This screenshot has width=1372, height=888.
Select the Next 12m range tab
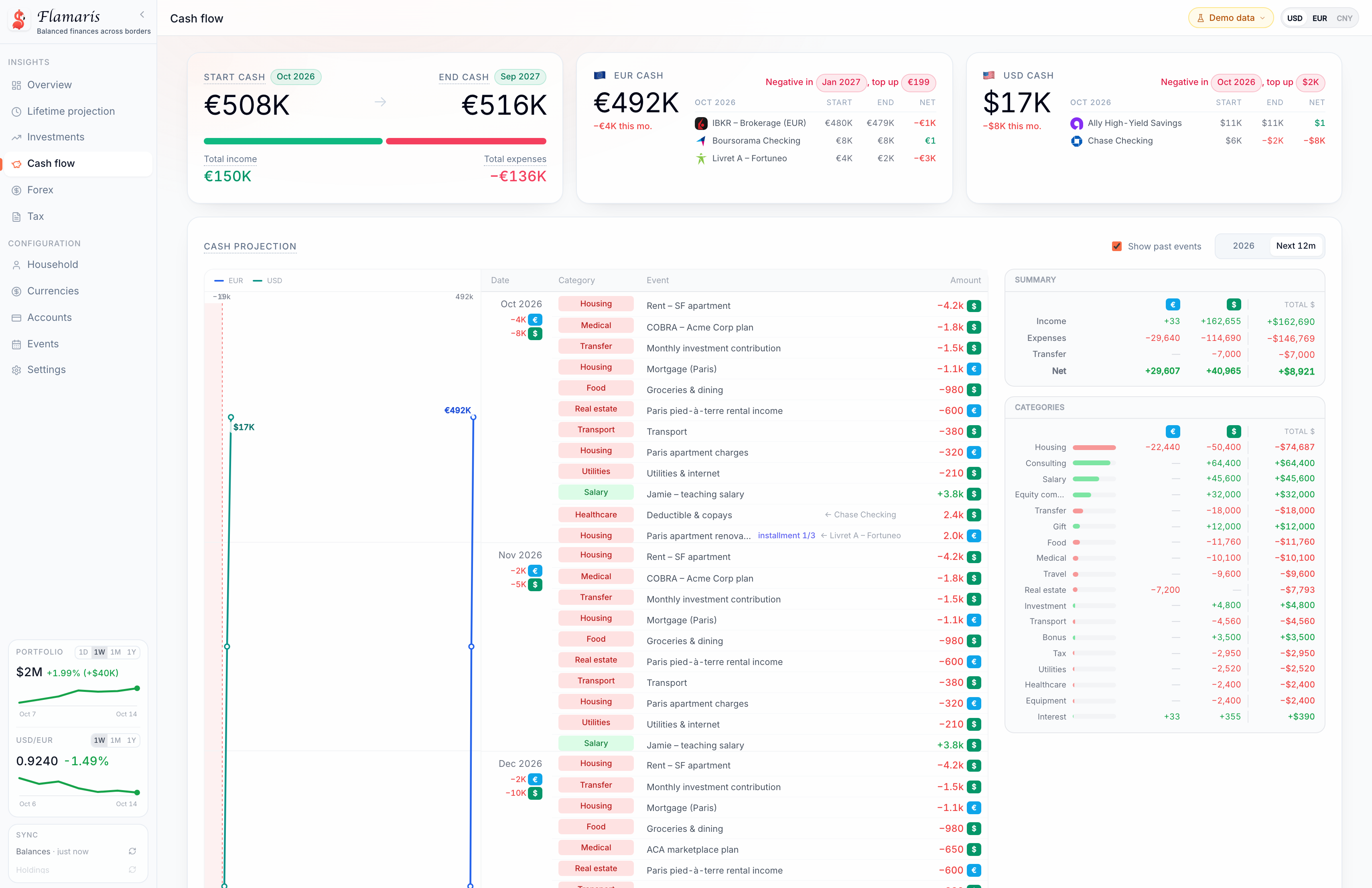(1295, 246)
